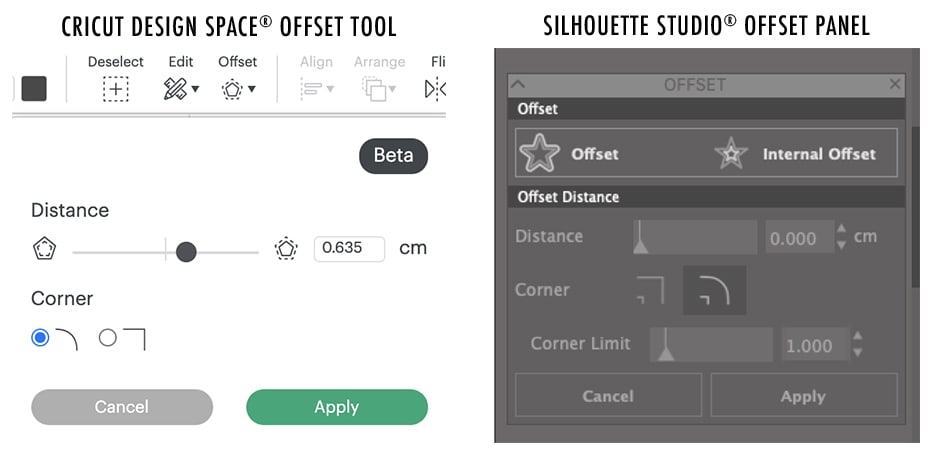
Task: Click the Silhouette Distance stepper up arrow
Action: pos(841,230)
